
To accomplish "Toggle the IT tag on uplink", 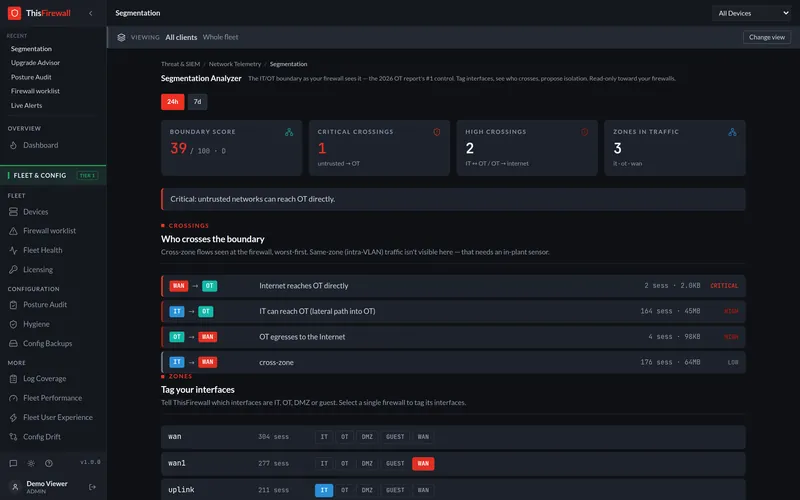I will tap(324, 490).
